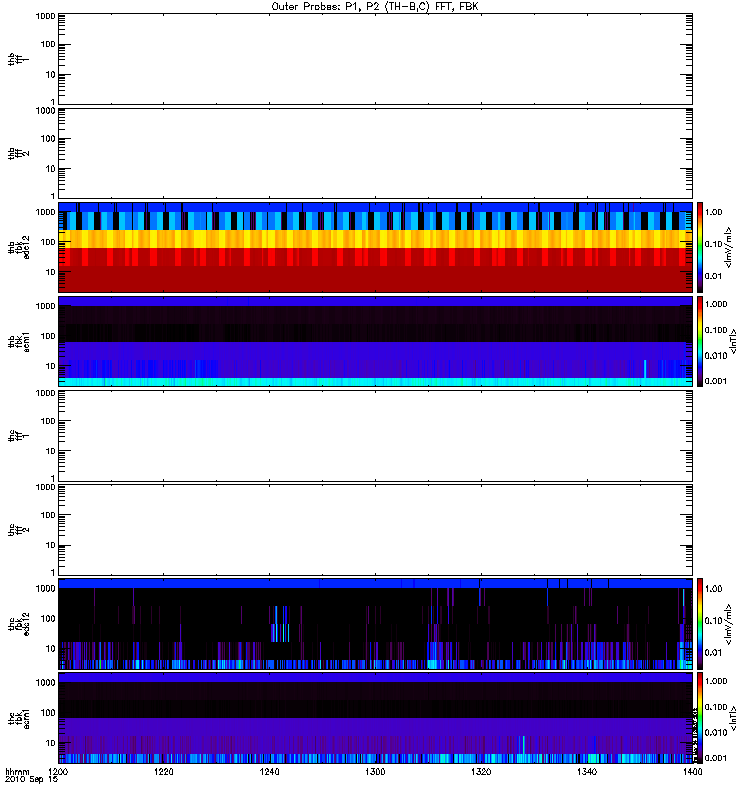
Task: Click the '1.00' colorbar value of thb edc12
Action: tap(713, 212)
